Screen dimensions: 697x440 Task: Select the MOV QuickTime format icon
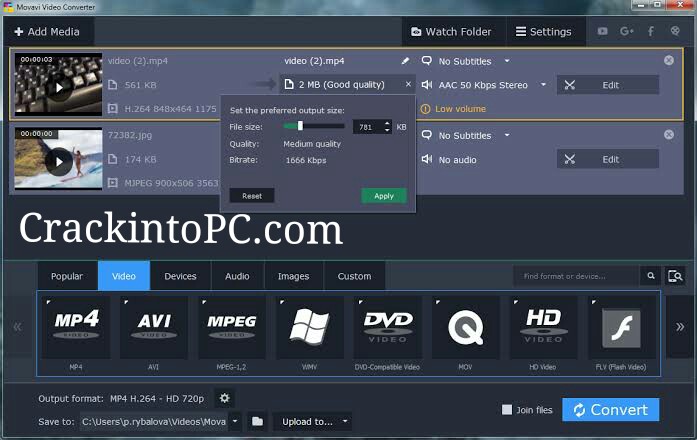pos(465,328)
